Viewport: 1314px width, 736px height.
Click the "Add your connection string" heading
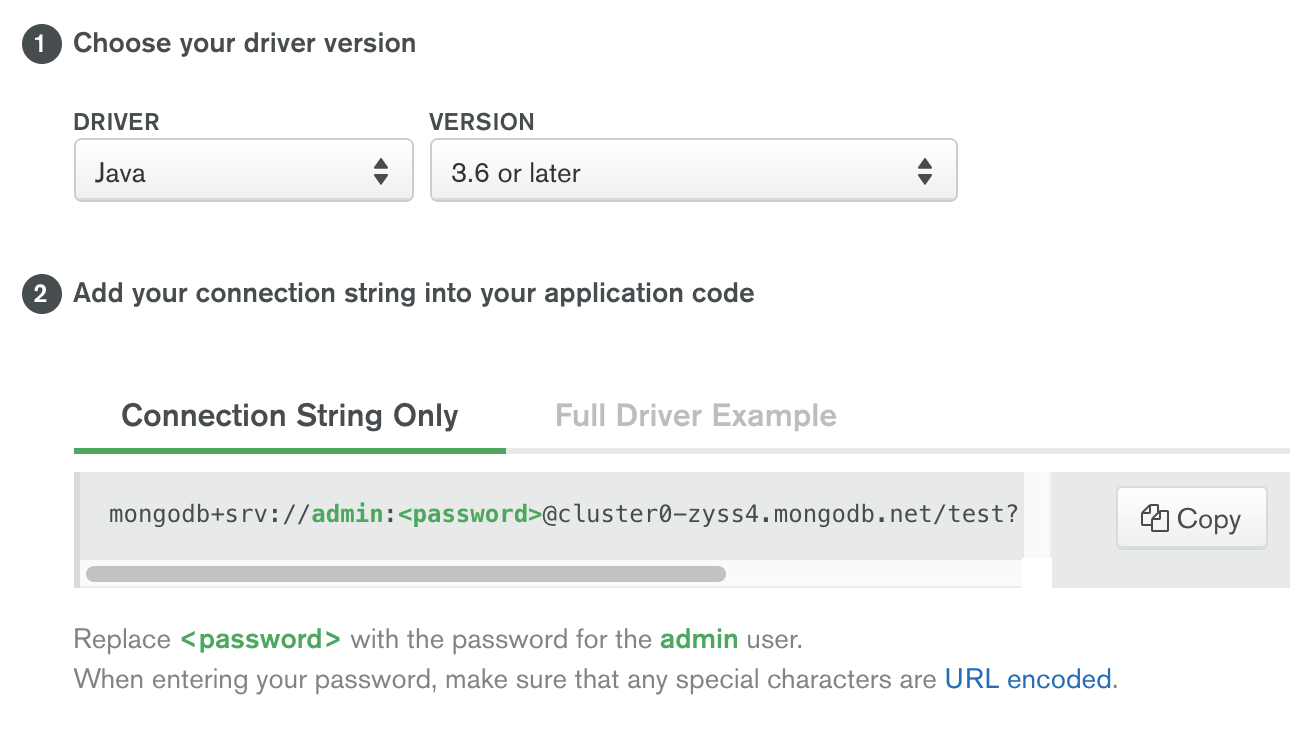point(414,294)
